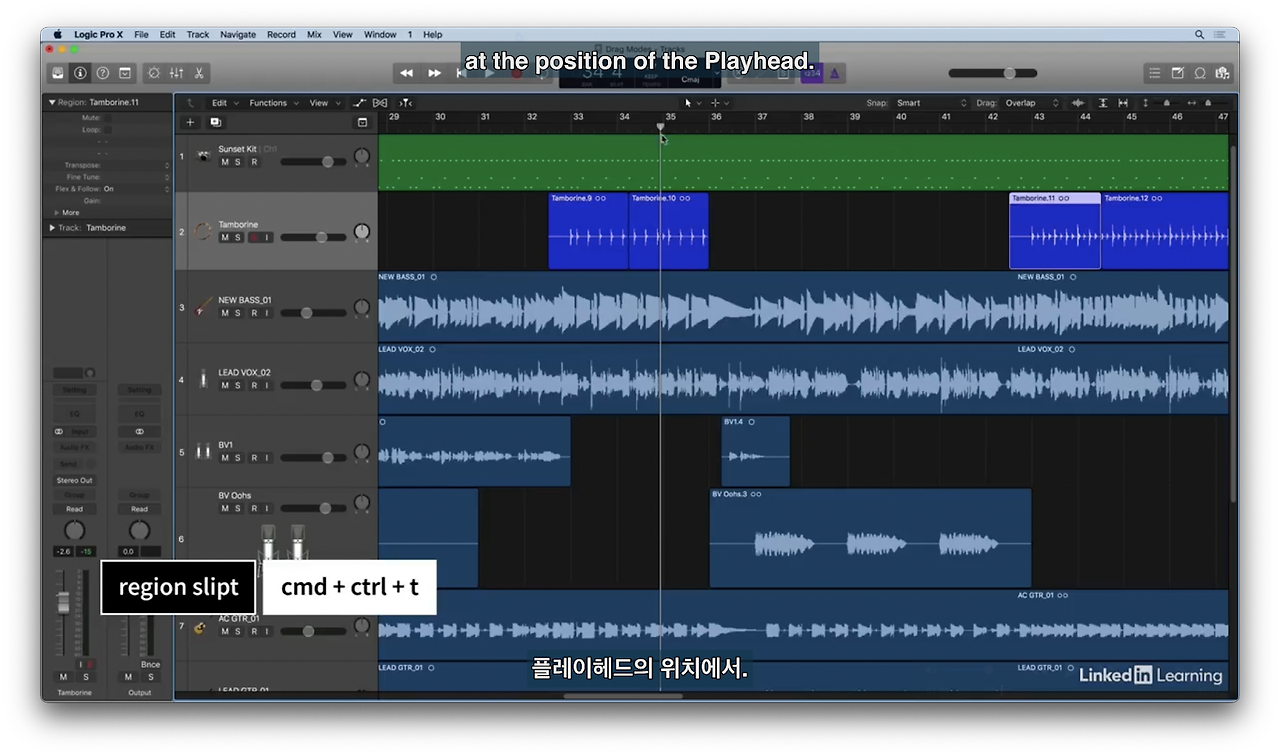
Task: Click the Vertical Auto Zoom button
Action: pyautogui.click(x=1103, y=103)
